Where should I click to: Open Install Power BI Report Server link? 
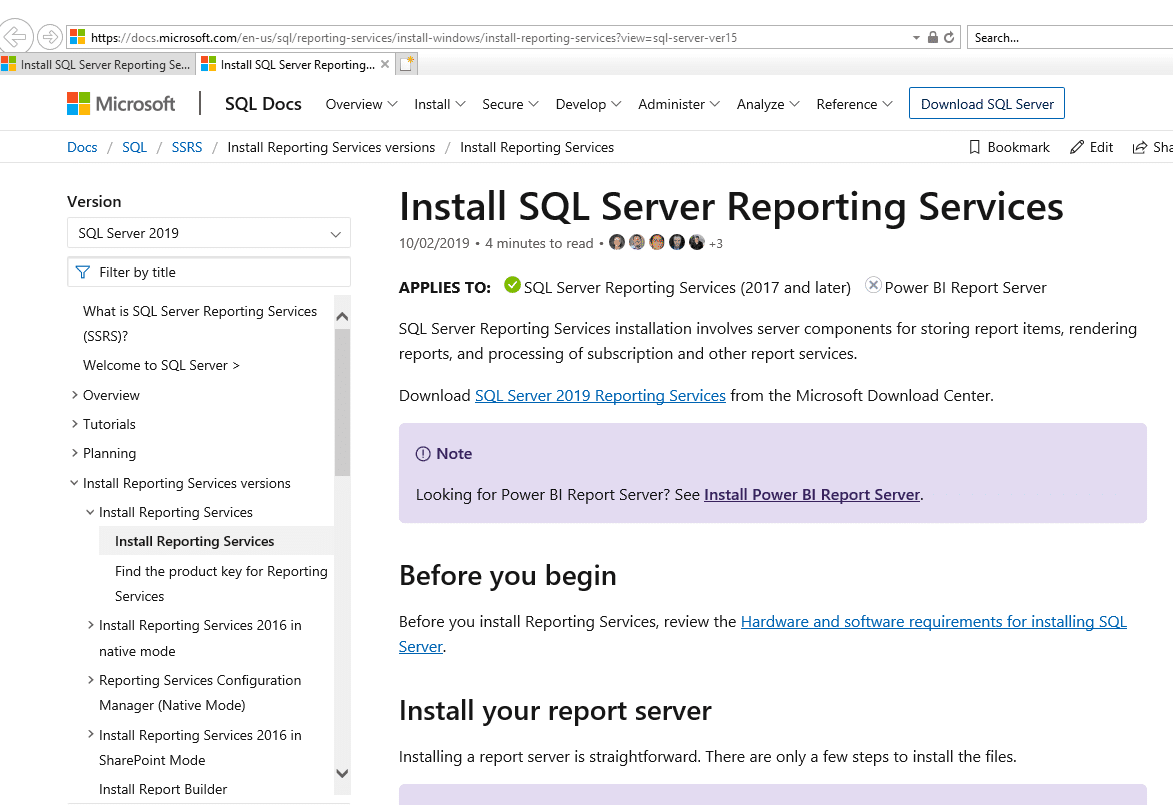pos(812,494)
